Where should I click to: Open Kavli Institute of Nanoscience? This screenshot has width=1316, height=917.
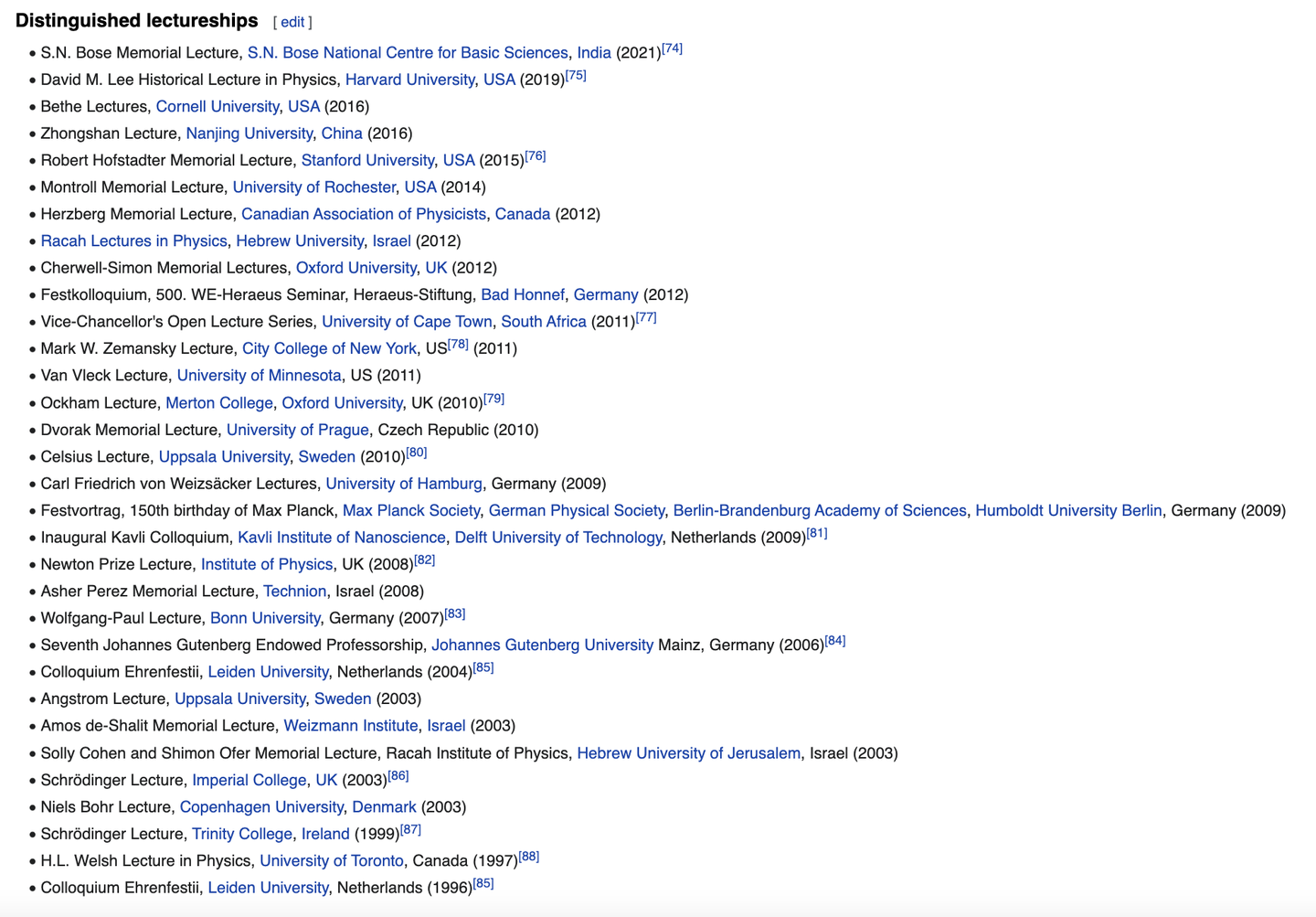[x=342, y=538]
